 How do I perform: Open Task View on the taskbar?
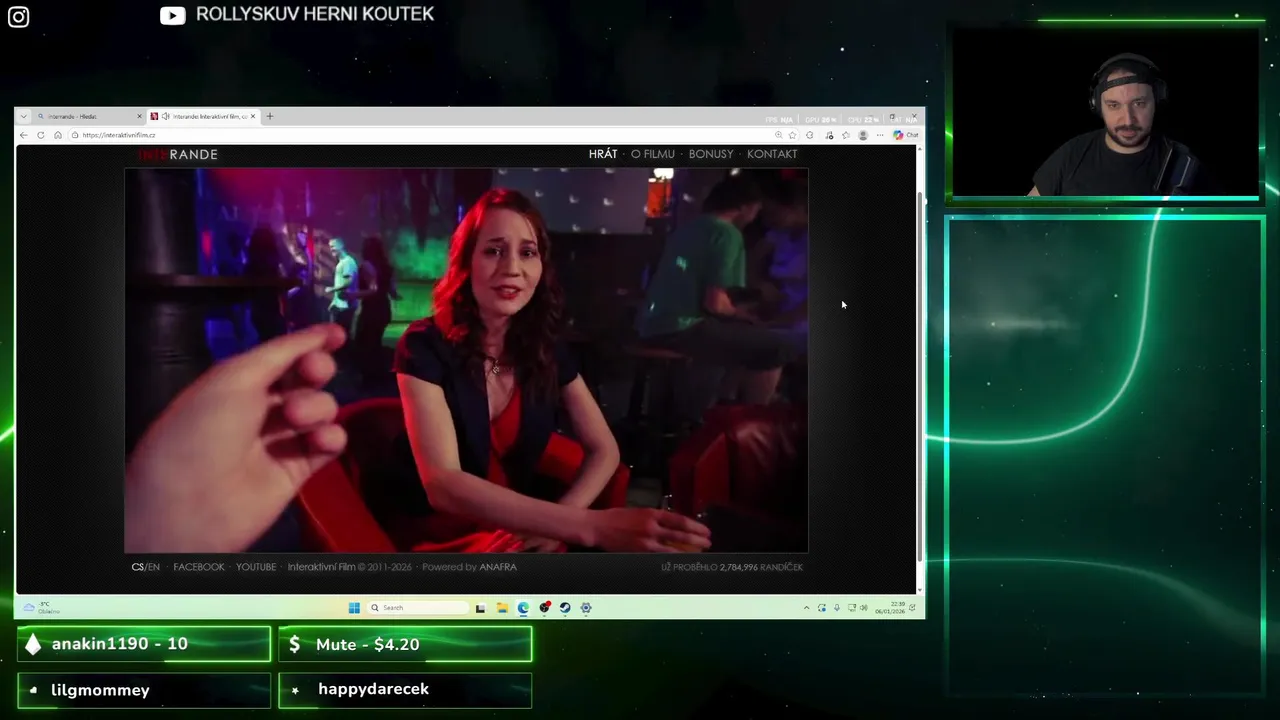(x=480, y=608)
